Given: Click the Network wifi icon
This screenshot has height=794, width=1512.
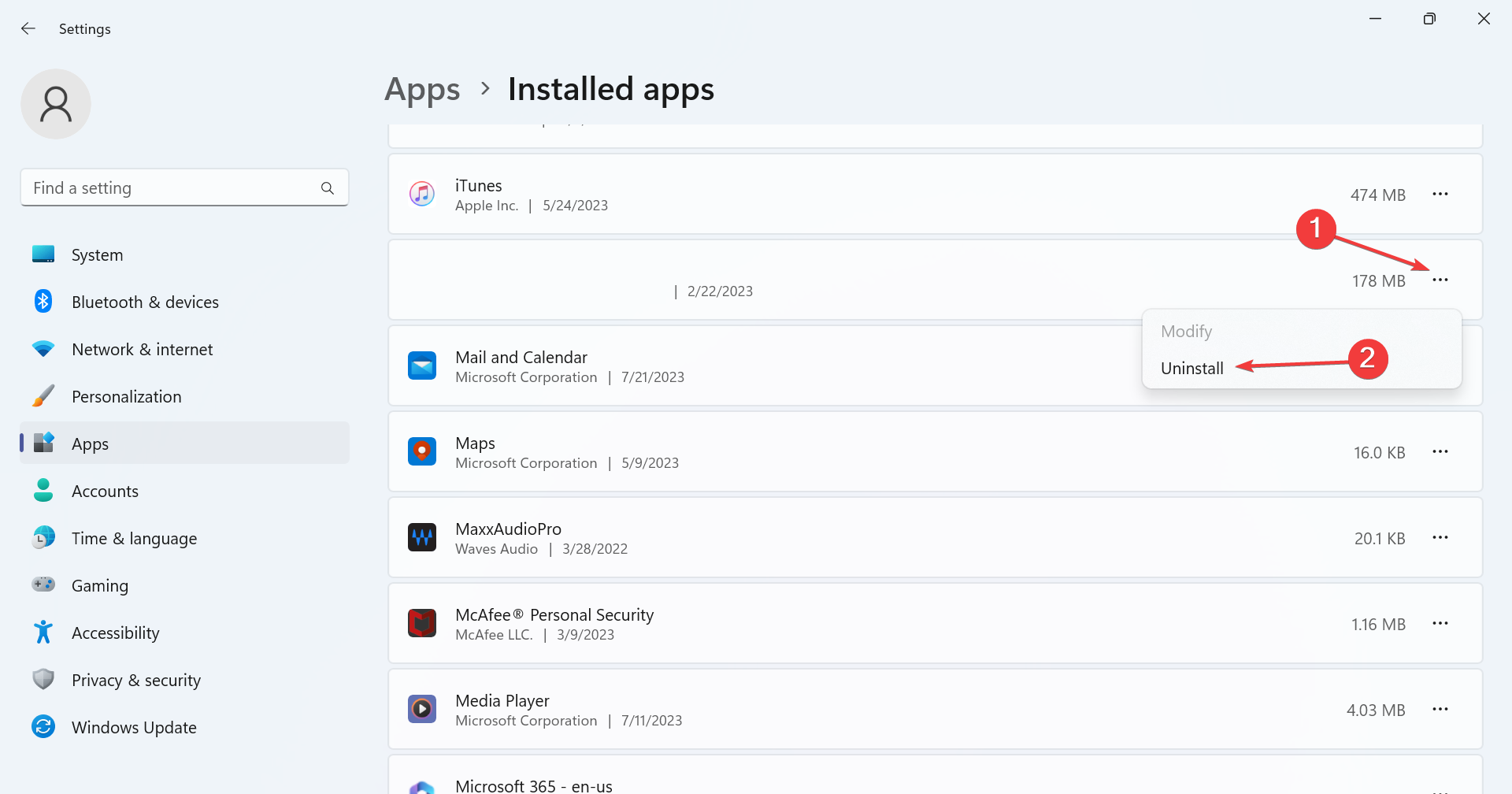Looking at the screenshot, I should coord(43,348).
